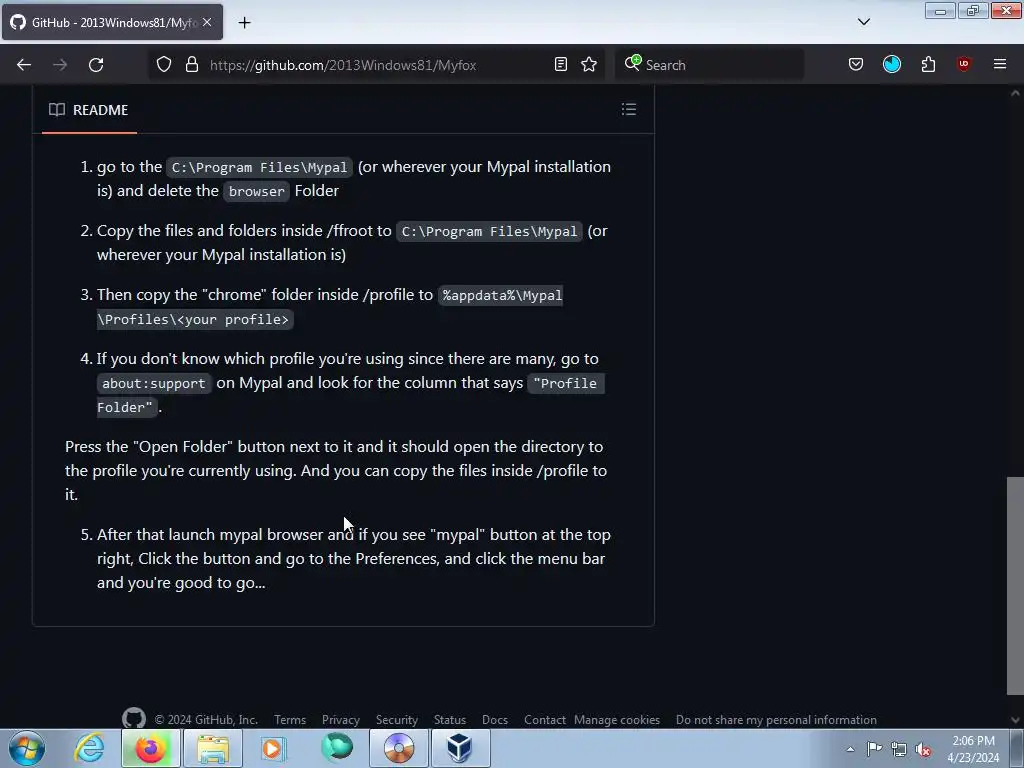Click the '© 2024 GitHub, Inc.' text
The width and height of the screenshot is (1024, 768).
point(206,720)
